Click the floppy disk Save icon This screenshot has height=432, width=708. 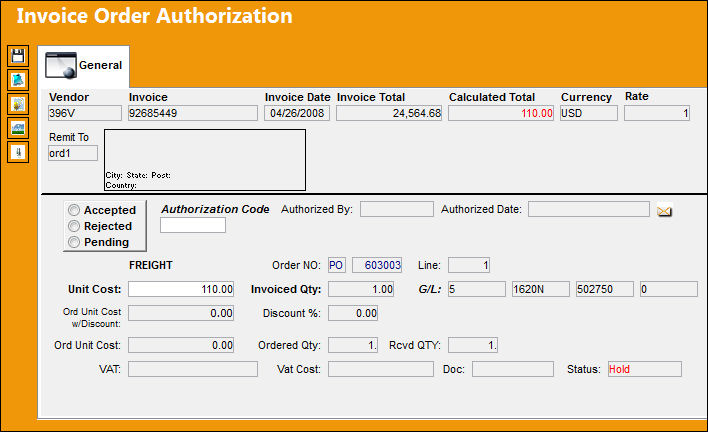click(x=18, y=56)
